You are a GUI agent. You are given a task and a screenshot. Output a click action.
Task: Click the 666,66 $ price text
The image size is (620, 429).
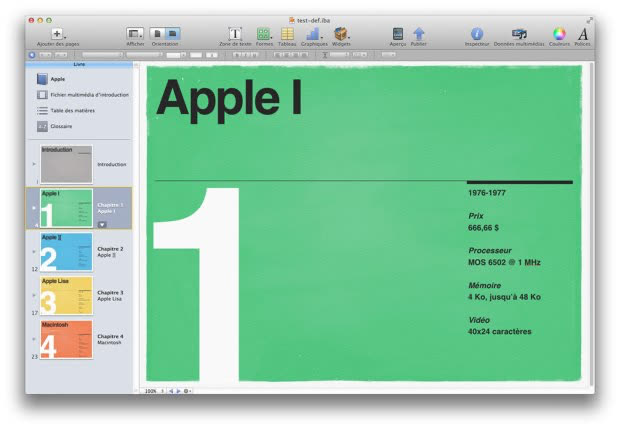pyautogui.click(x=483, y=228)
